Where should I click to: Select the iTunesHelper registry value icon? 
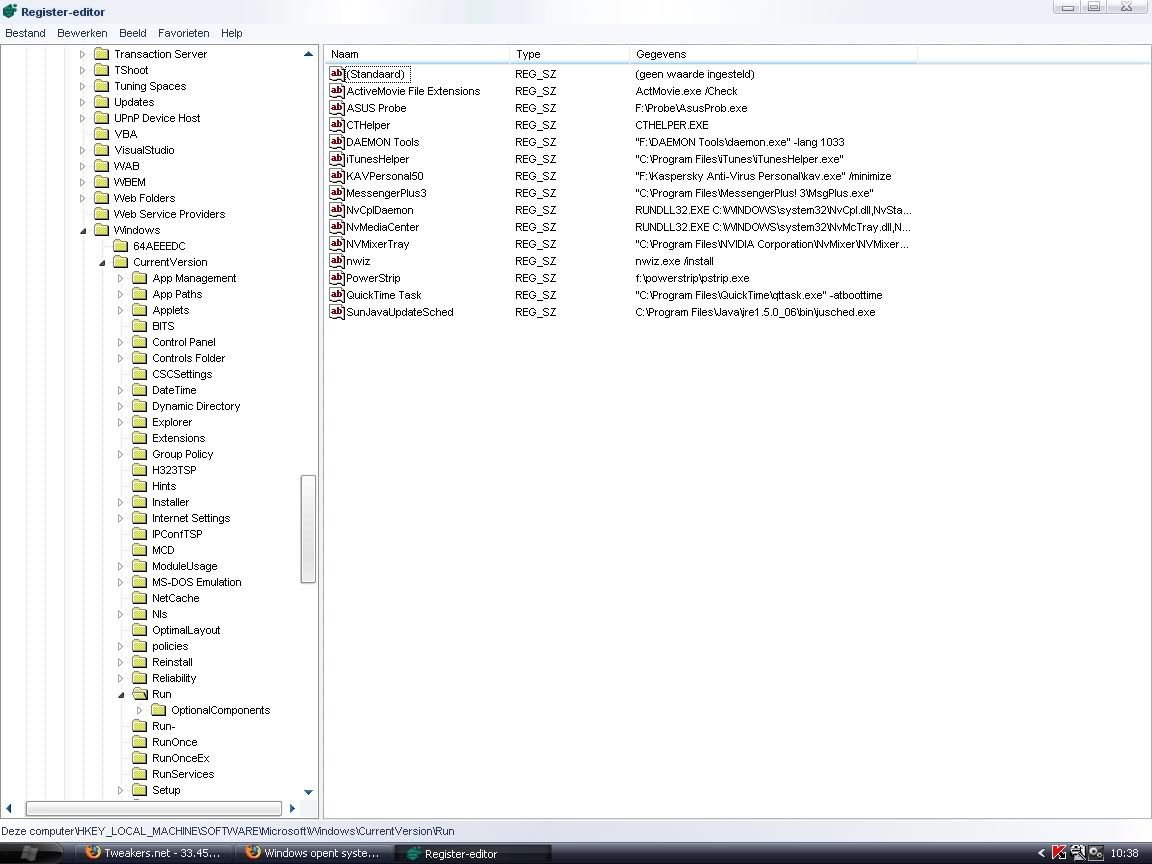pos(337,159)
